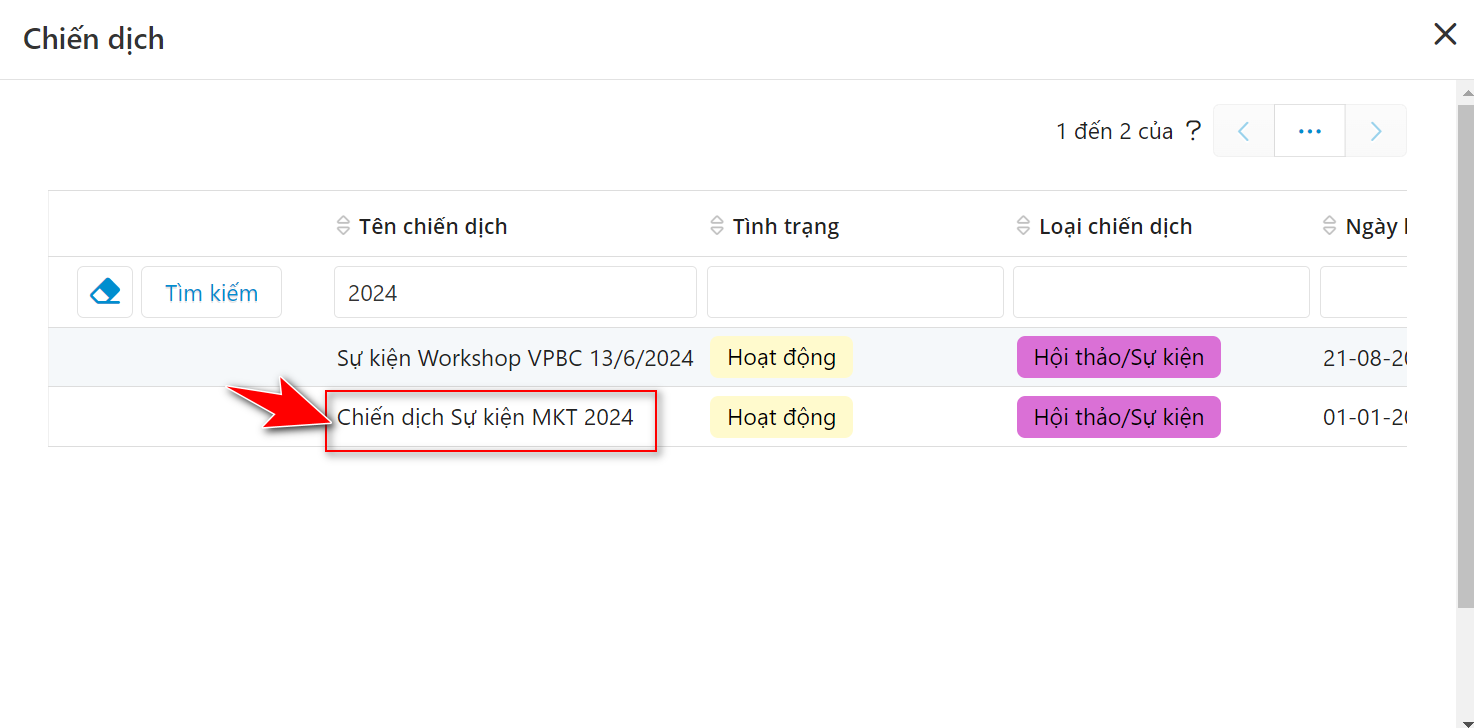Select Sự kiện Workshop VPBC 13/6/2024 campaign
Image resolution: width=1474 pixels, height=728 pixels.
515,358
